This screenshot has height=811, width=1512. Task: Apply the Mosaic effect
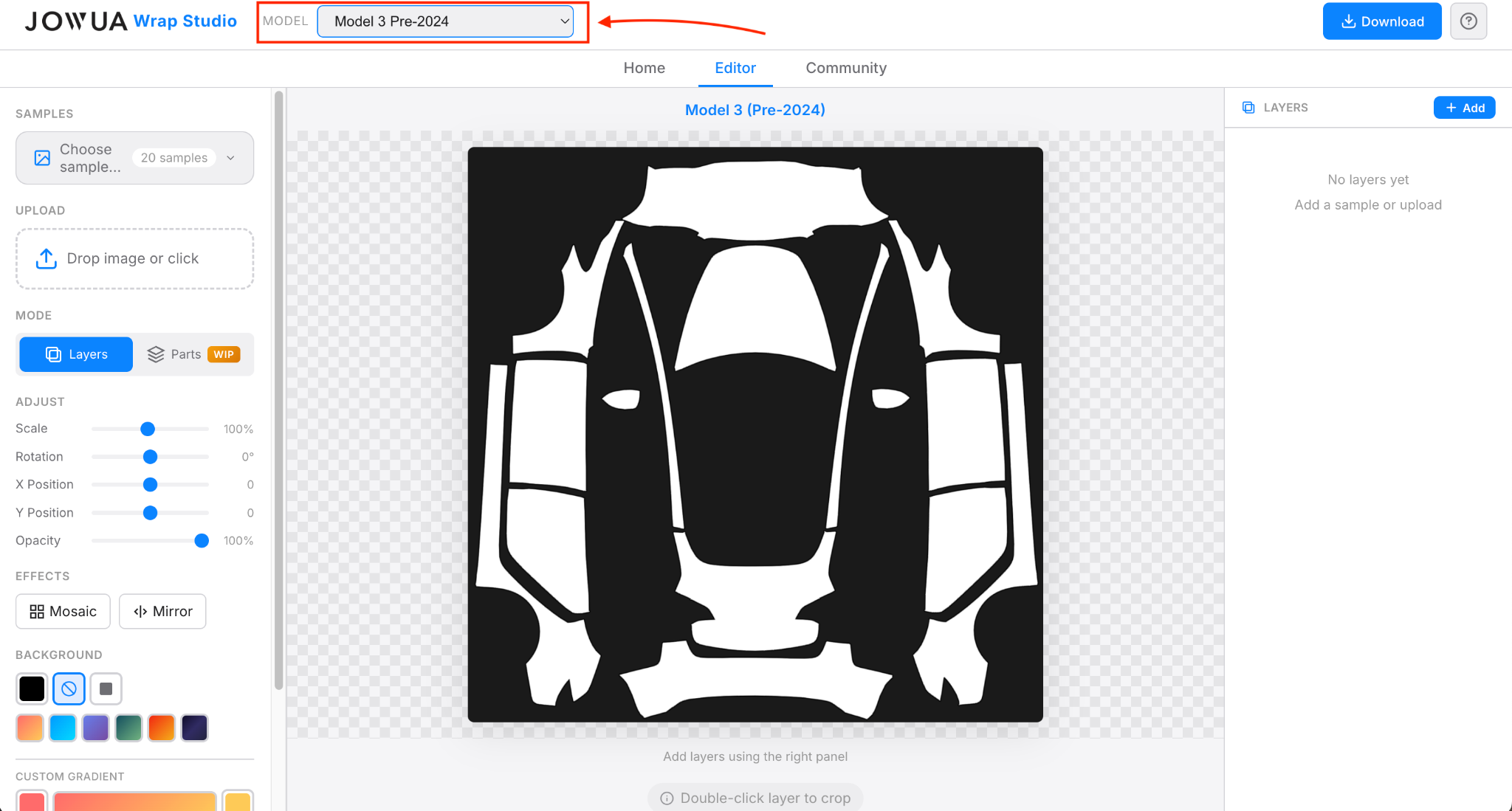tap(63, 611)
